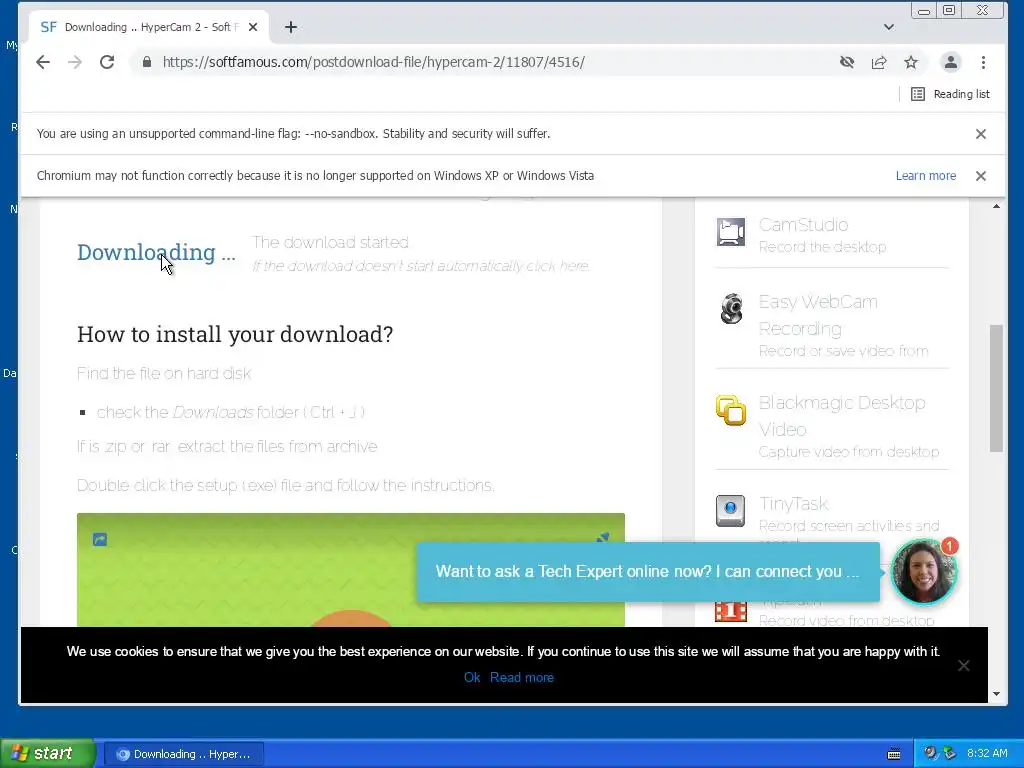This screenshot has height=768, width=1024.
Task: Share this page via share icon
Action: [879, 62]
